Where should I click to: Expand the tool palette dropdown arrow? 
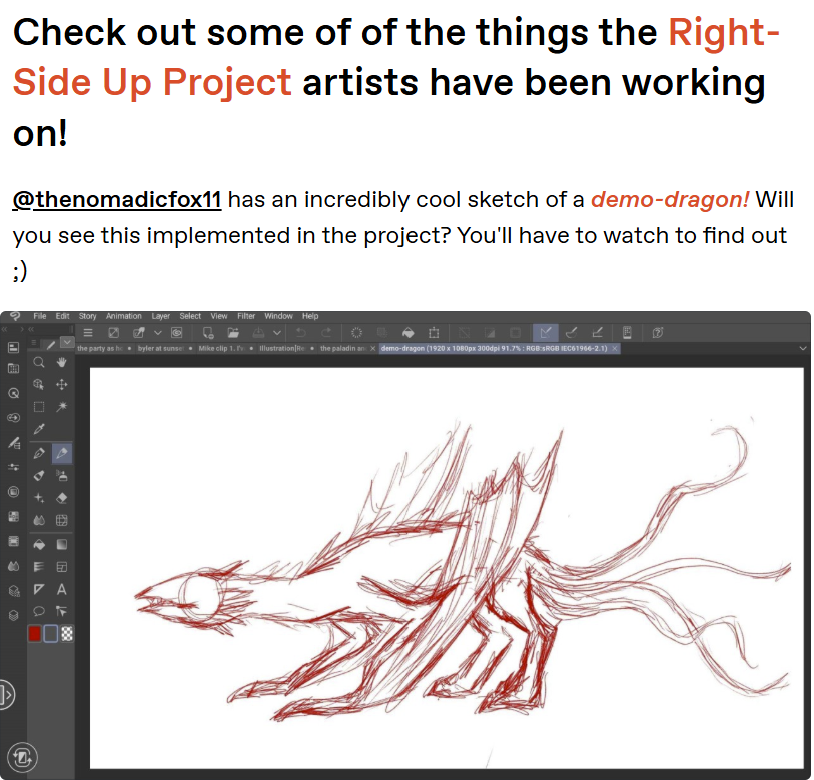[x=67, y=343]
